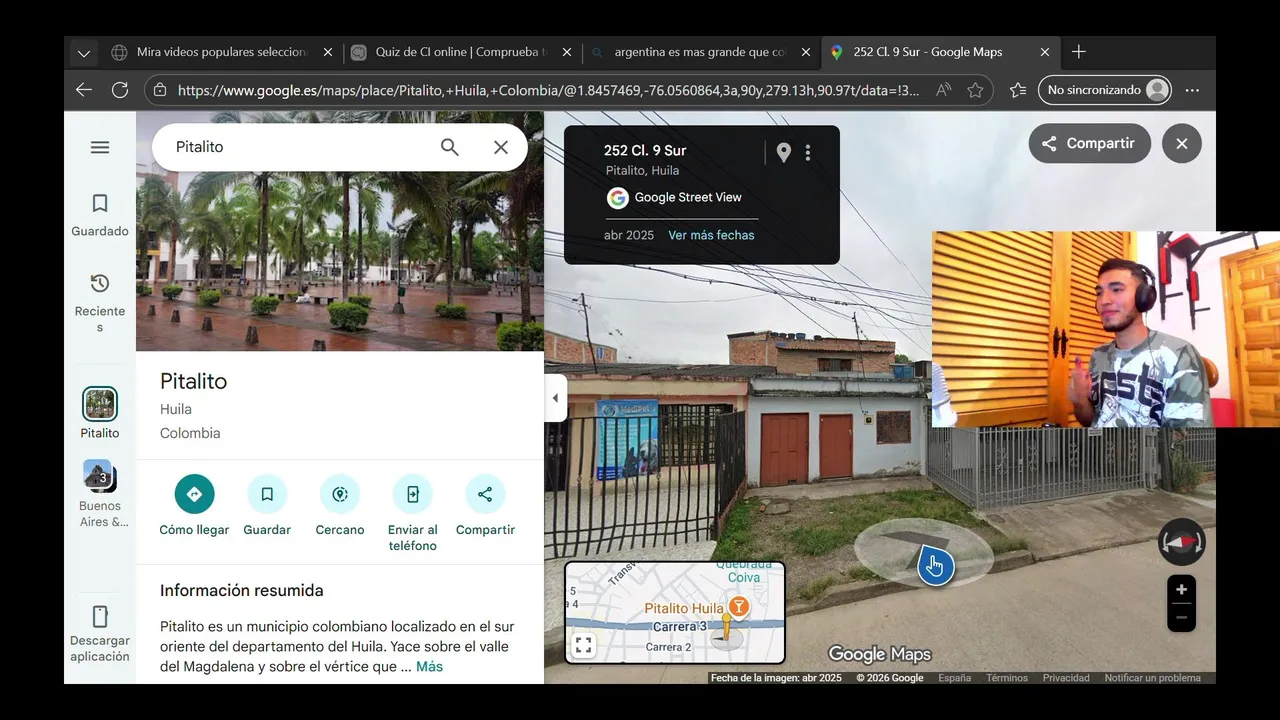
Task: Open 'No sincronizando' profile button
Action: pos(1105,90)
